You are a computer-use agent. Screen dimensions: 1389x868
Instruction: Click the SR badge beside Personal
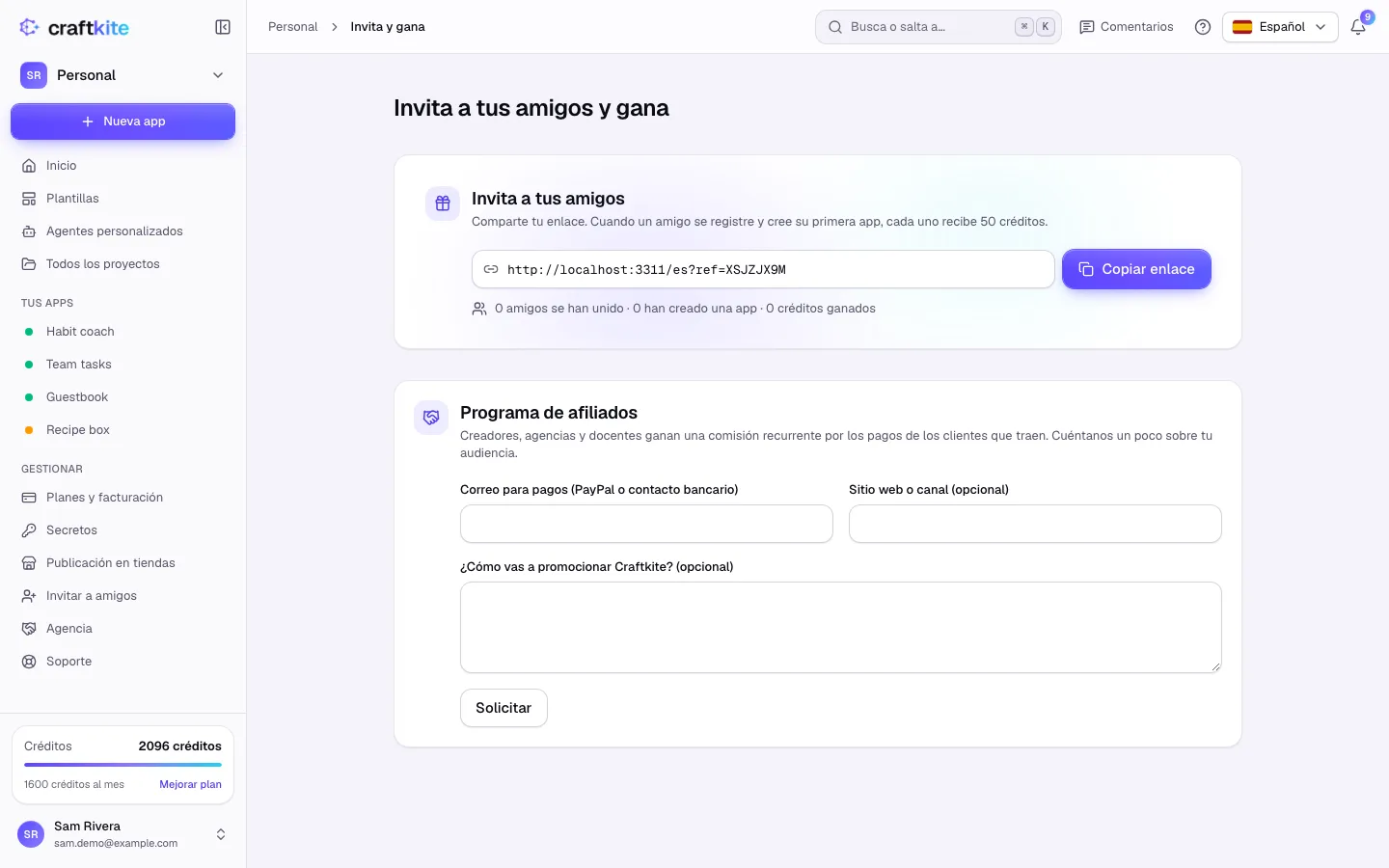pos(34,75)
